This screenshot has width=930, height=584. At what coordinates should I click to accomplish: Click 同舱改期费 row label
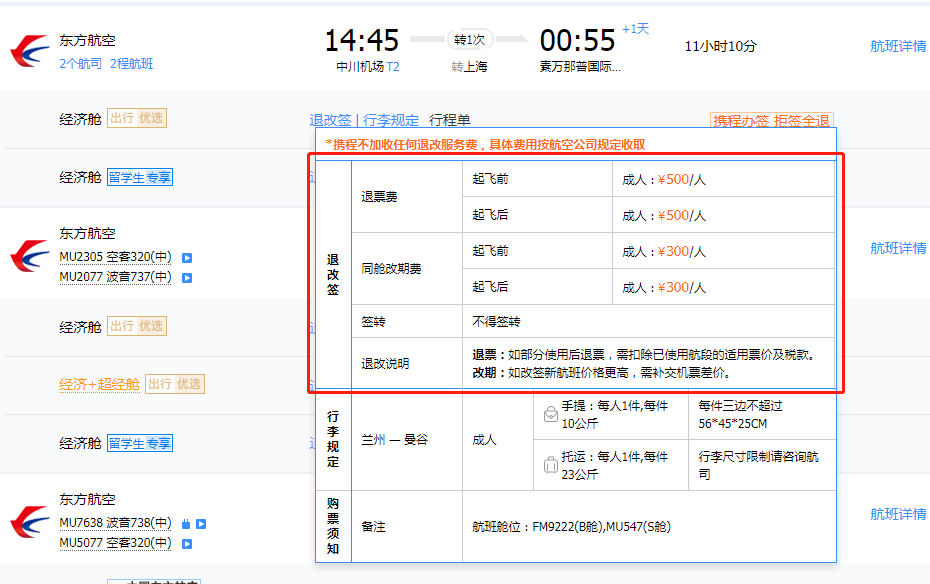click(391, 269)
